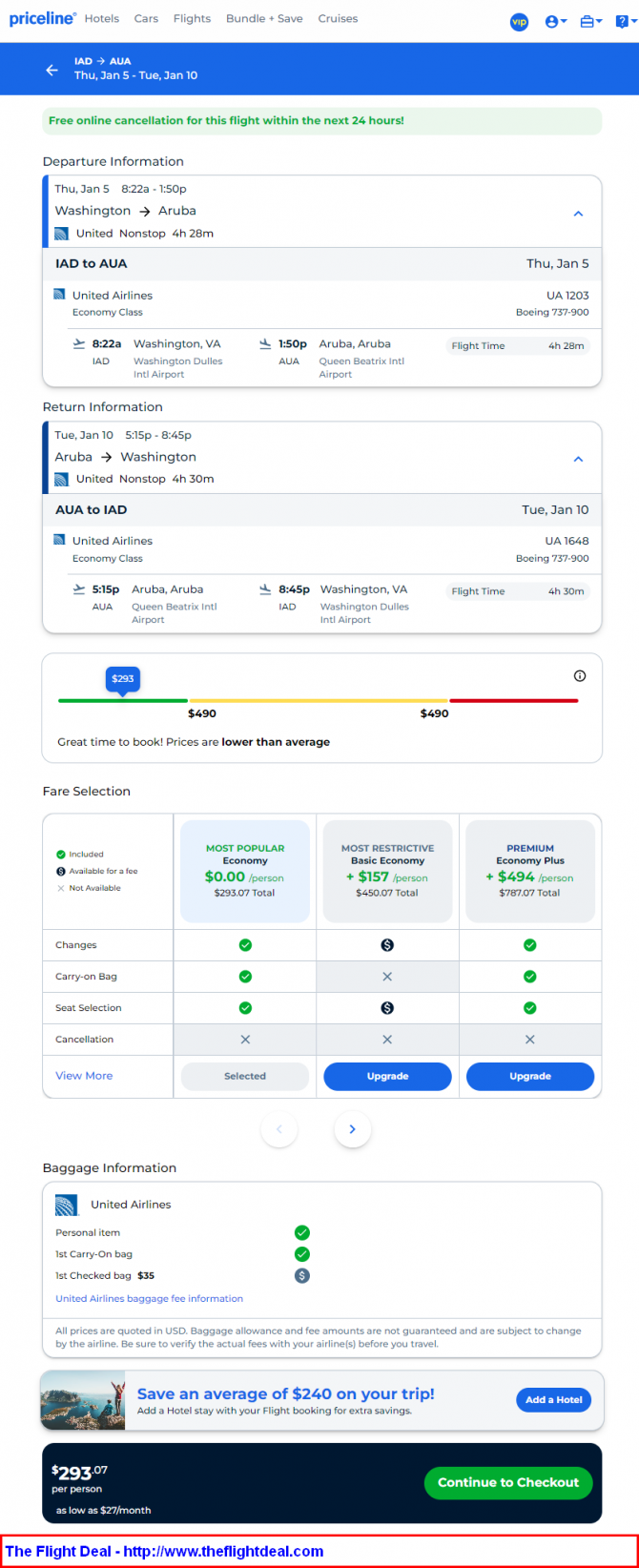The image size is (639, 1568).
Task: Open the trips briefcase menu
Action: 590,22
